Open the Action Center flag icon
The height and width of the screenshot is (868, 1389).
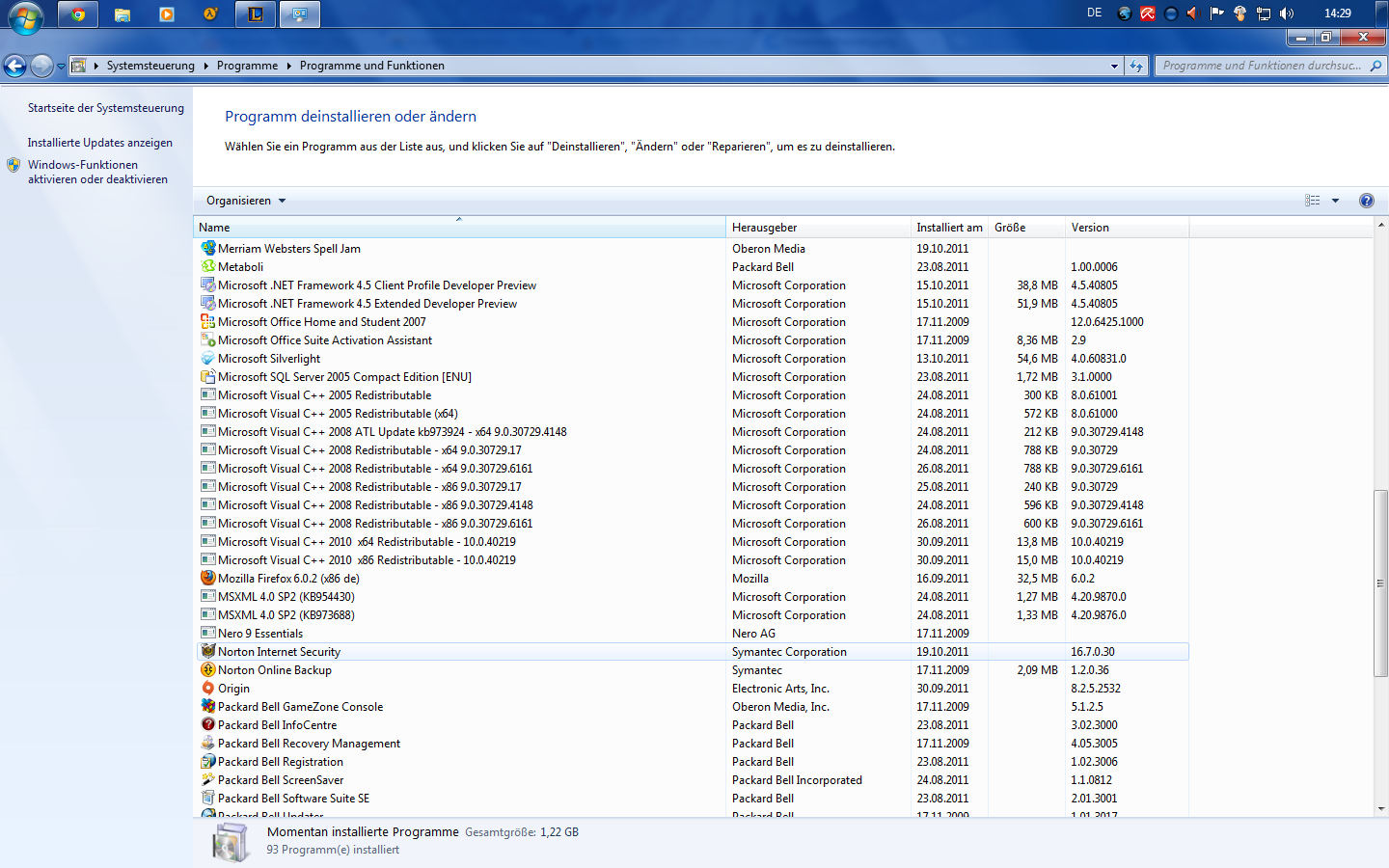[1216, 14]
